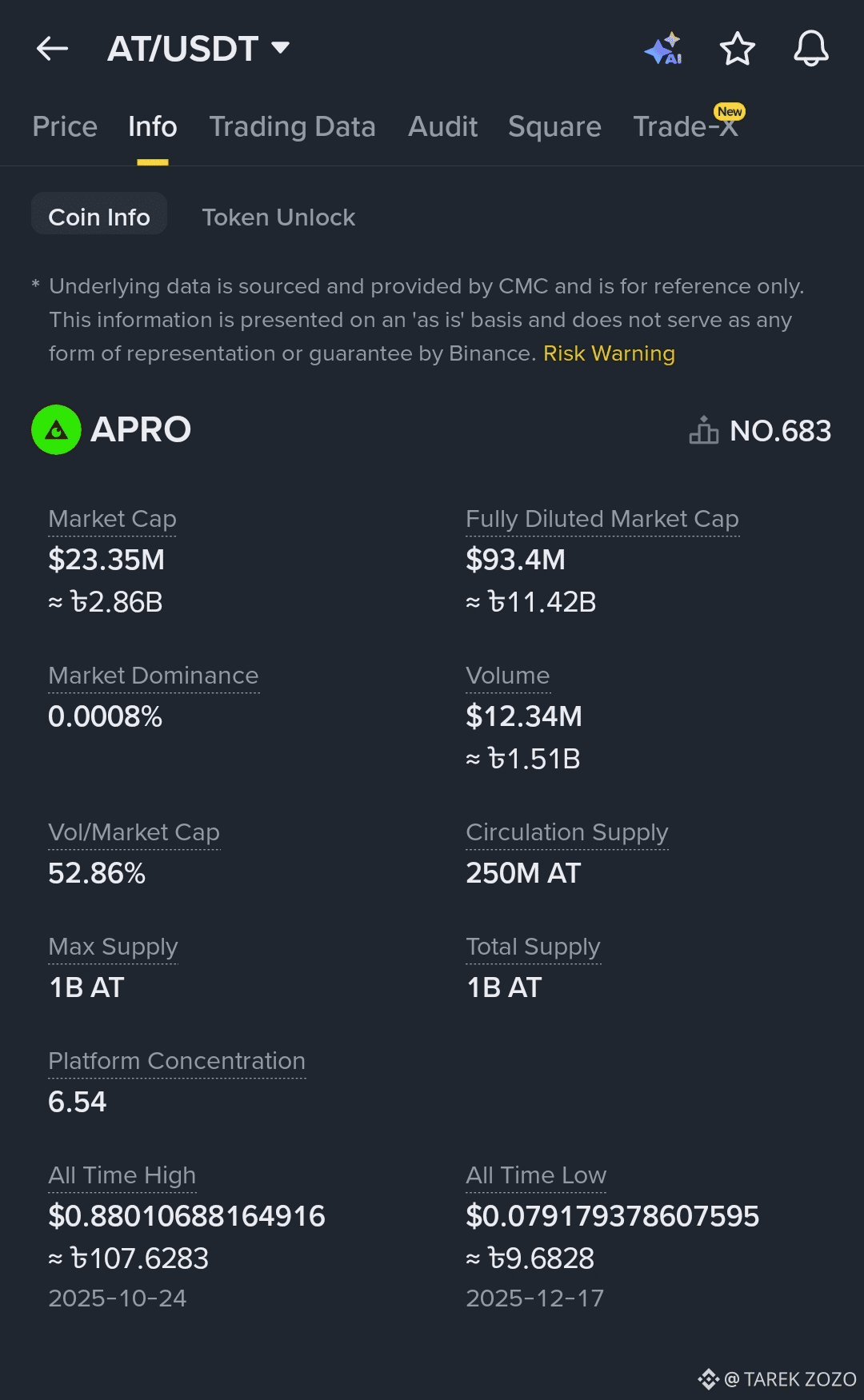The image size is (864, 1400).
Task: Open the Square tab
Action: (554, 126)
